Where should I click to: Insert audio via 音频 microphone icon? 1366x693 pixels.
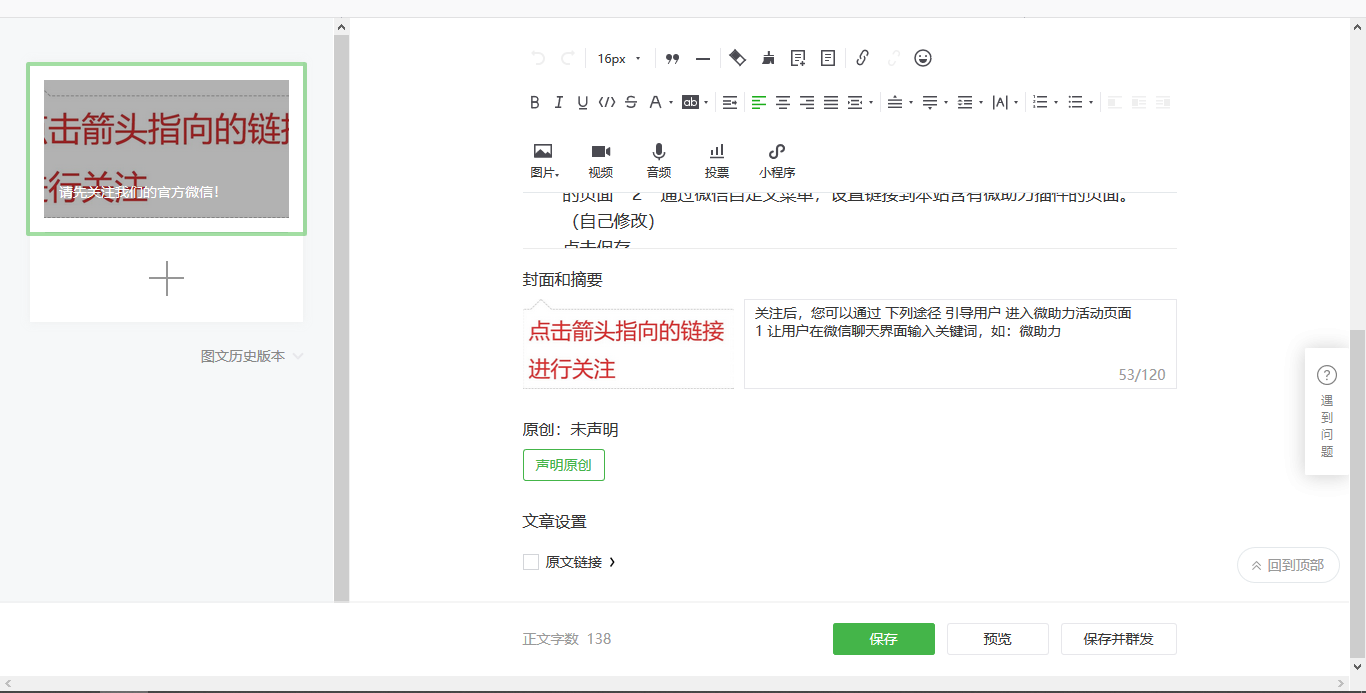pyautogui.click(x=659, y=160)
